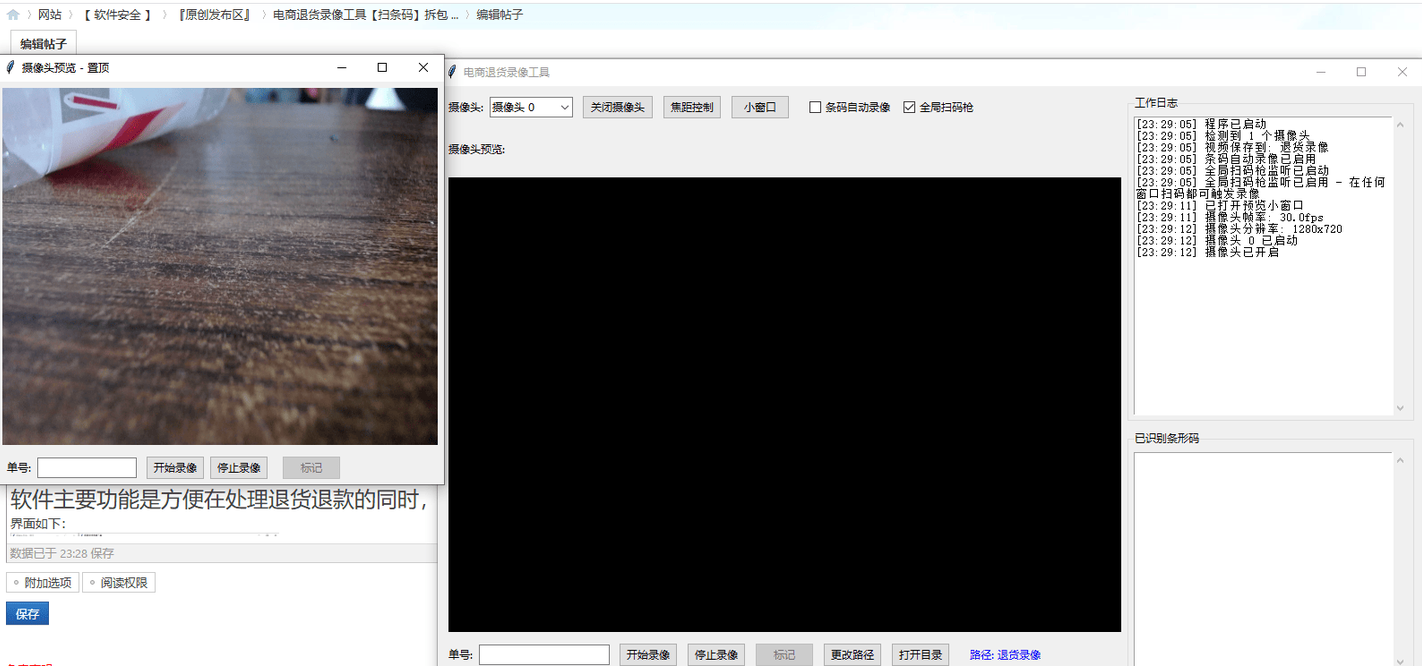The height and width of the screenshot is (666, 1422).
Task: Click the black camera preview area in main window
Action: (x=784, y=404)
